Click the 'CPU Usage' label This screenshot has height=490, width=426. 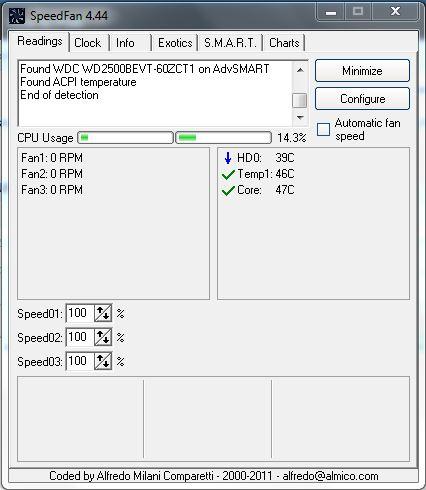click(x=45, y=138)
